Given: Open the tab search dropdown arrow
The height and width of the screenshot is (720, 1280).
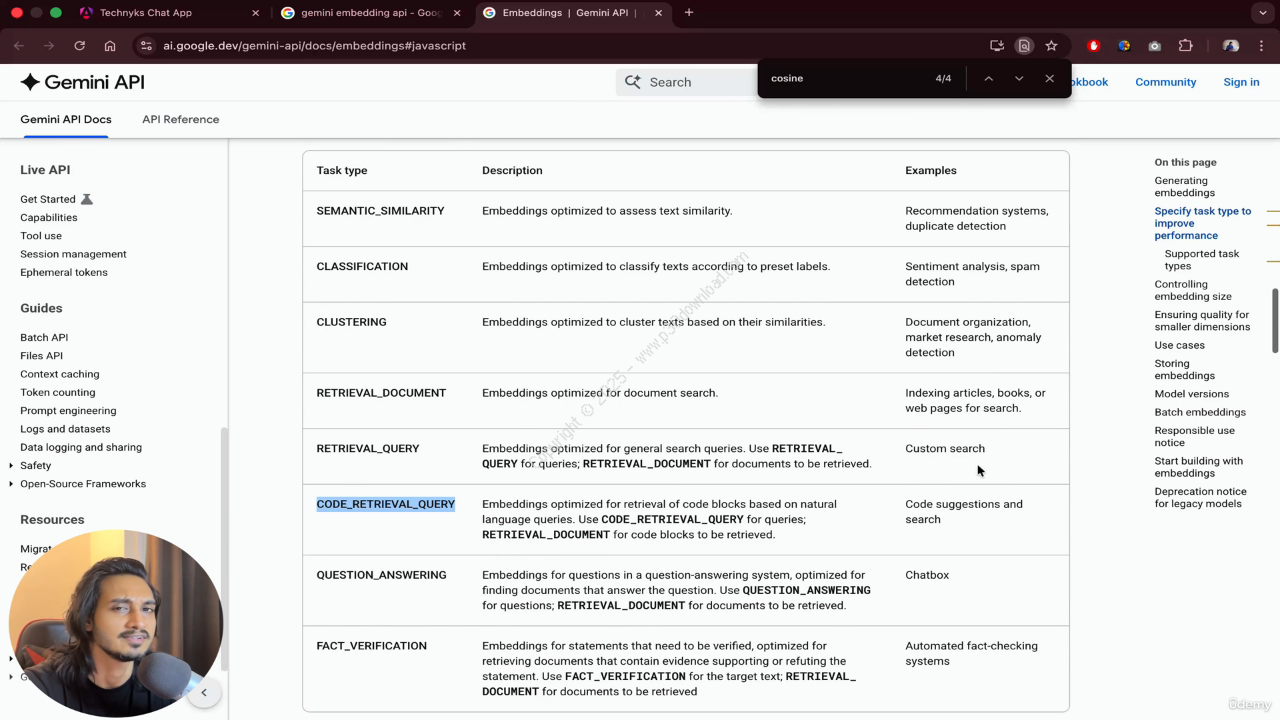Looking at the screenshot, I should point(1263,13).
